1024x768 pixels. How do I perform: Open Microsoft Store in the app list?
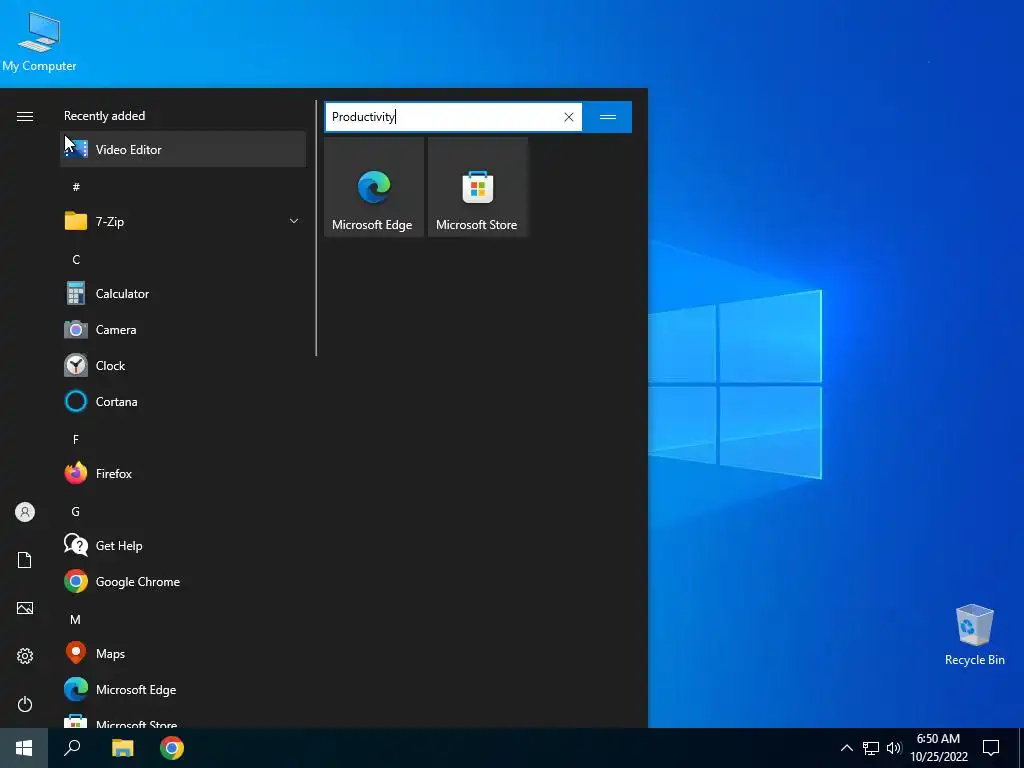click(183, 720)
